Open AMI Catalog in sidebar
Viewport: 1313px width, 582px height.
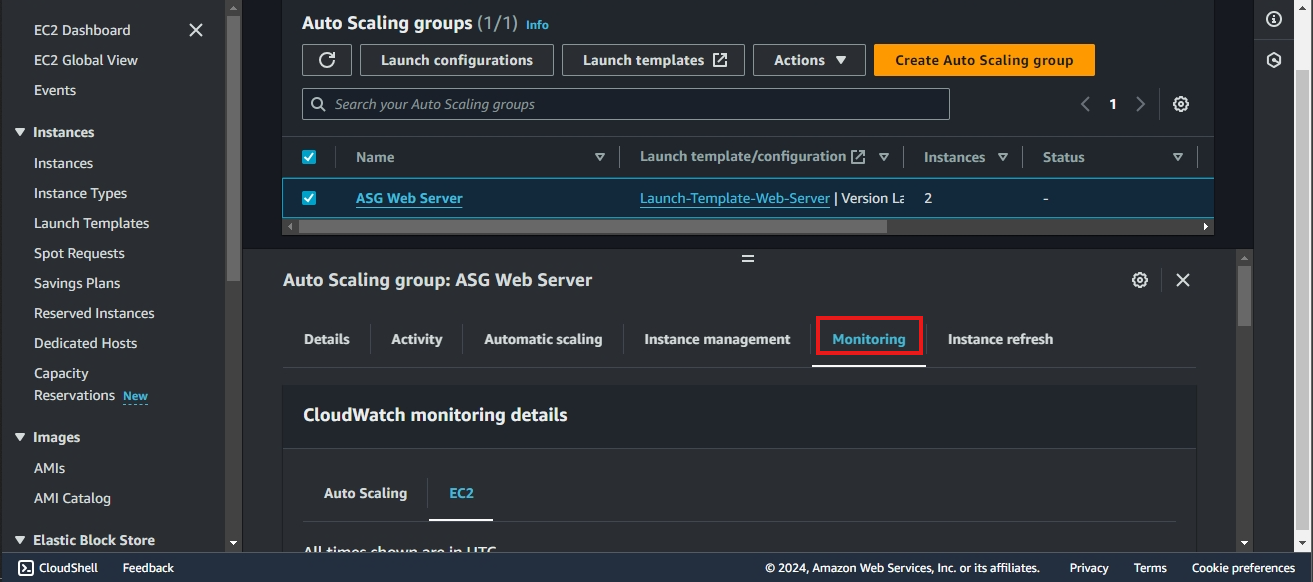point(72,498)
